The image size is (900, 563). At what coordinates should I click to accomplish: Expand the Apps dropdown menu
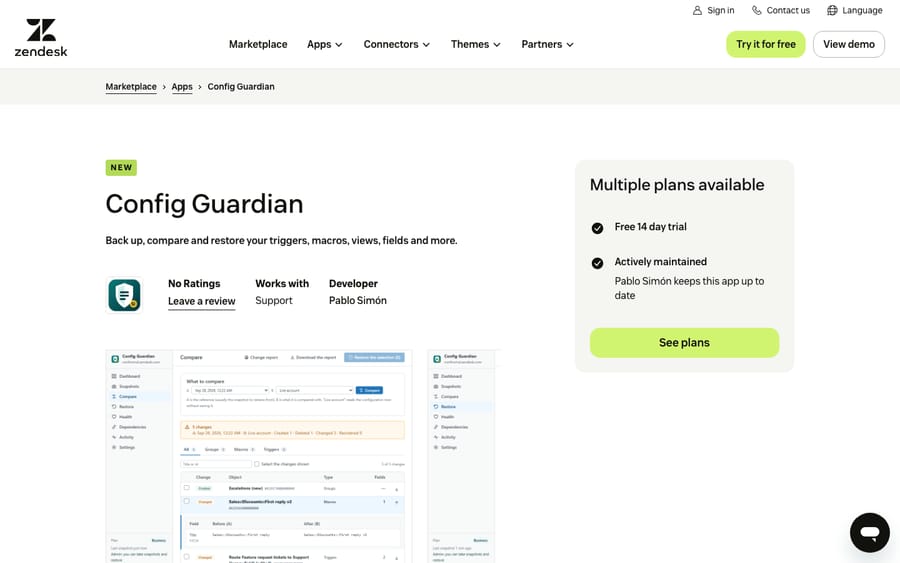(x=325, y=44)
